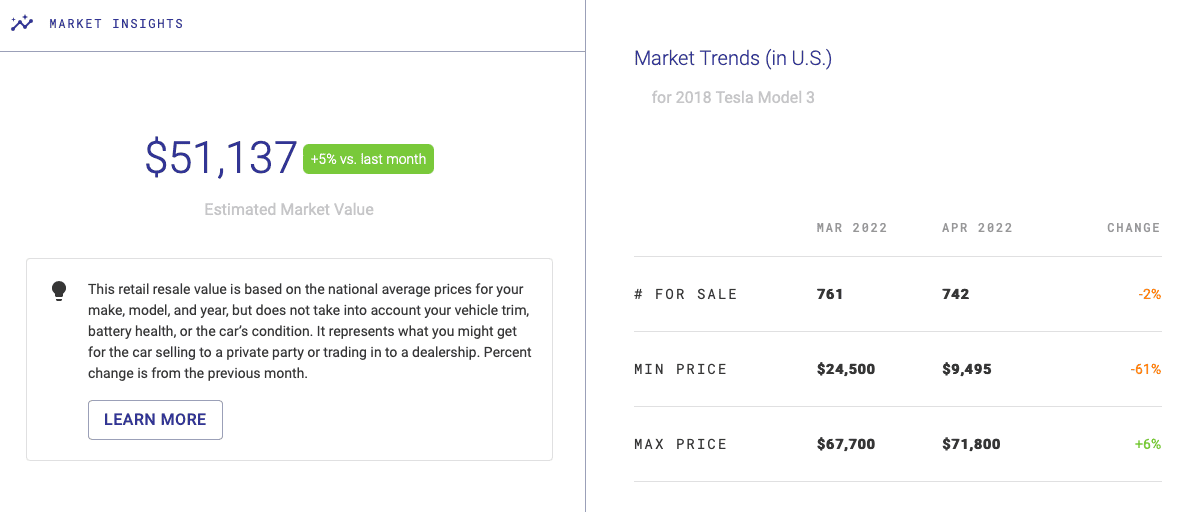The height and width of the screenshot is (512, 1201).
Task: Click the MAR 2022 column header
Action: point(852,228)
